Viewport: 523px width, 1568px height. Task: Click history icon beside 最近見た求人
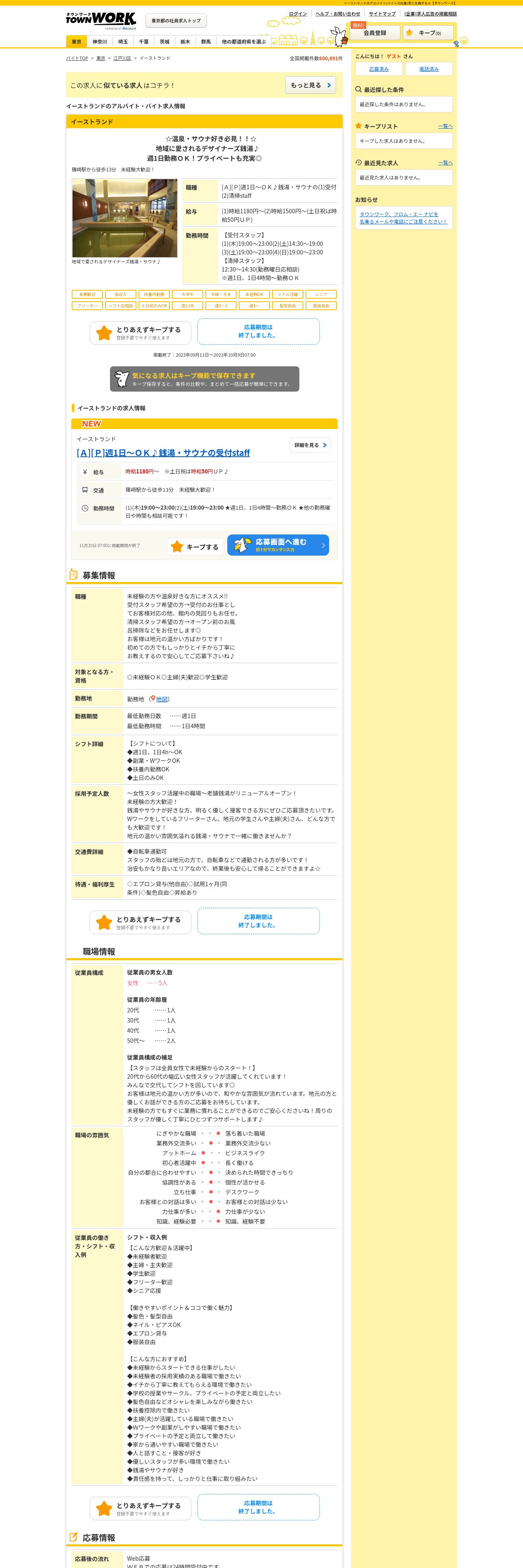[x=358, y=162]
